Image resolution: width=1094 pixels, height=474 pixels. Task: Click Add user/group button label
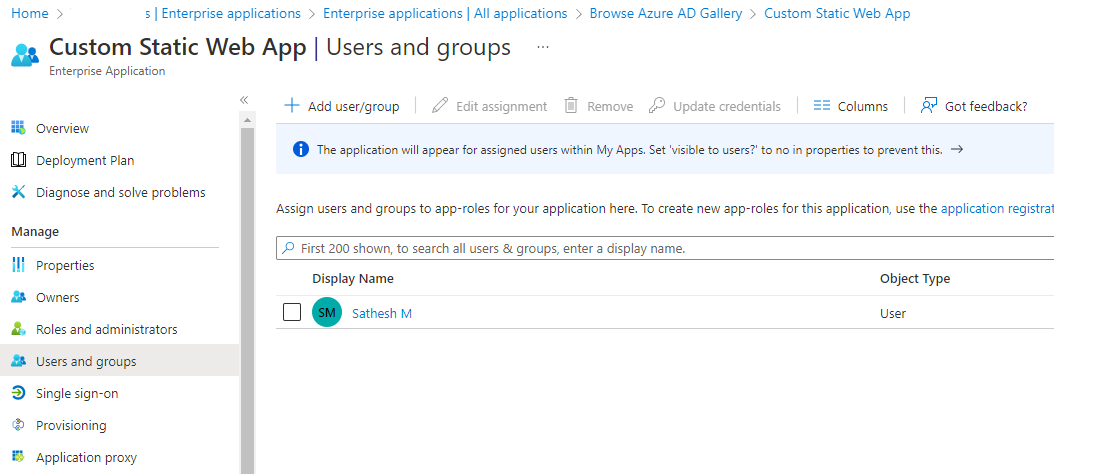[x=354, y=106]
